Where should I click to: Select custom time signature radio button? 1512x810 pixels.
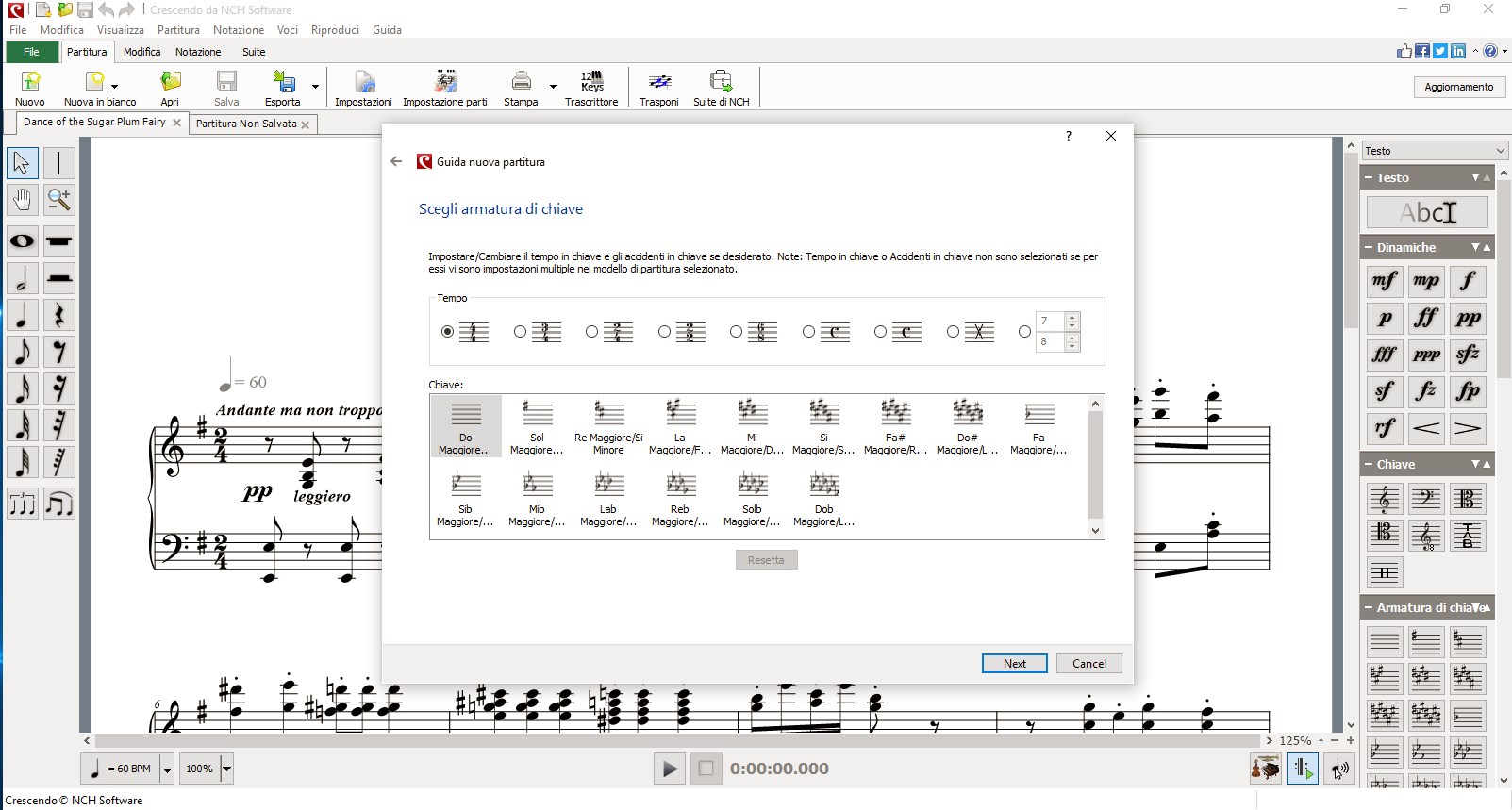1024,332
